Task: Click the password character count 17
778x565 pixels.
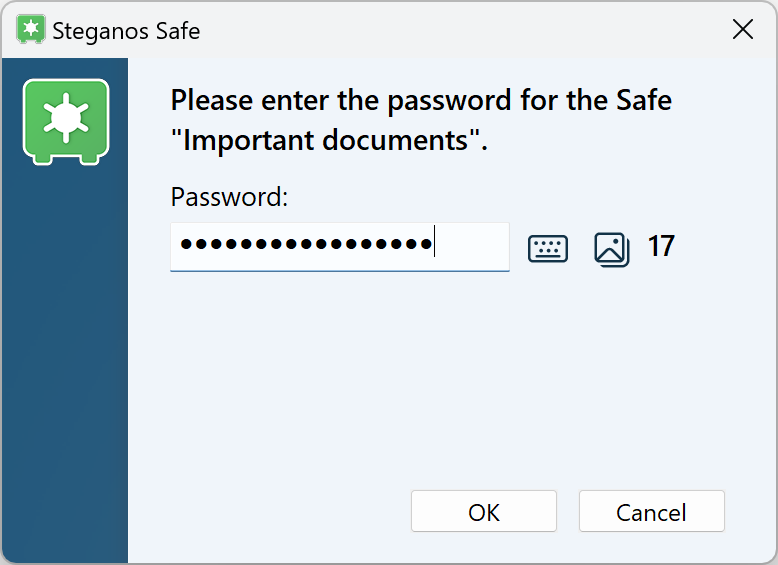Action: pos(661,246)
